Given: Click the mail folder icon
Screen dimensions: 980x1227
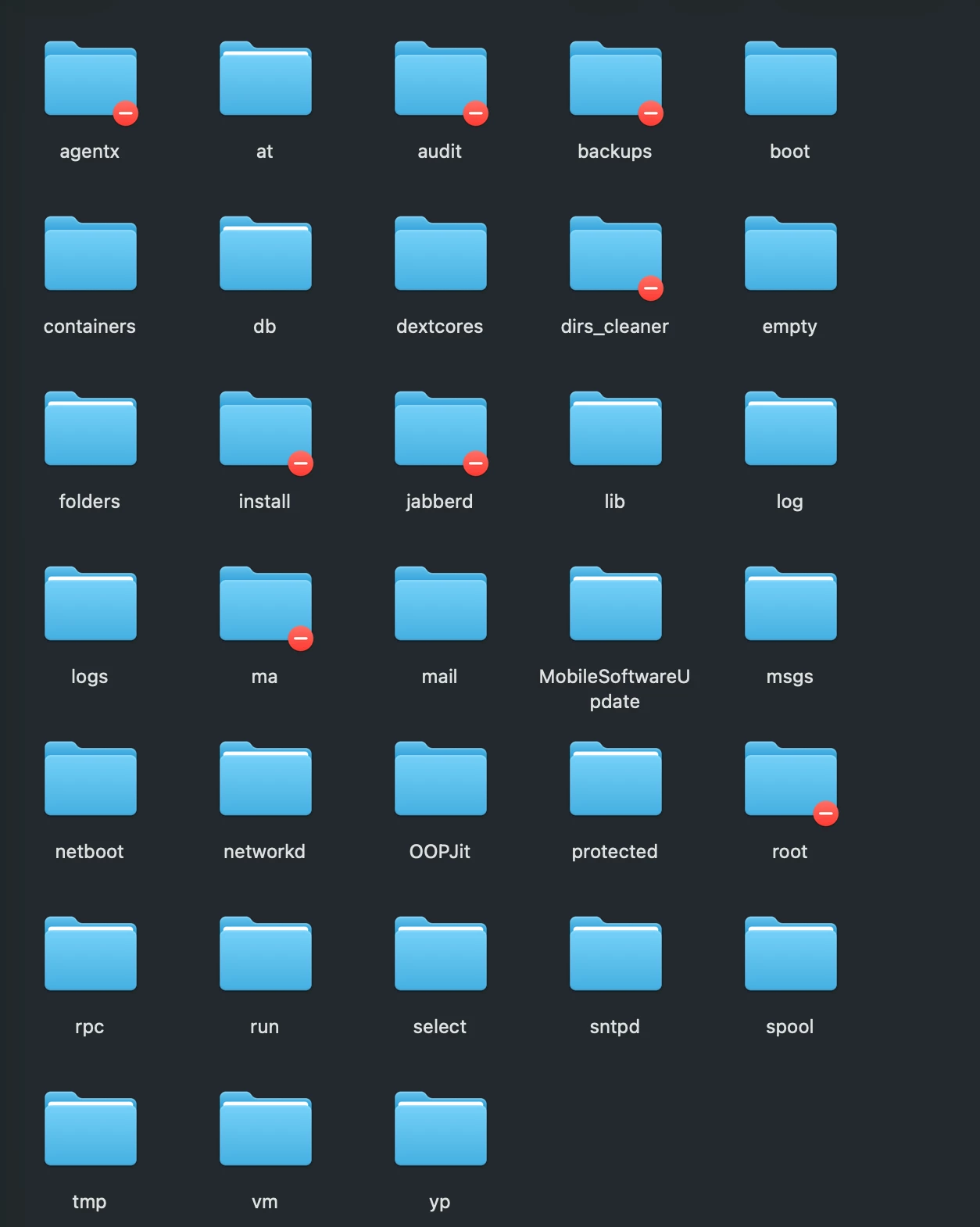Looking at the screenshot, I should coord(441,603).
